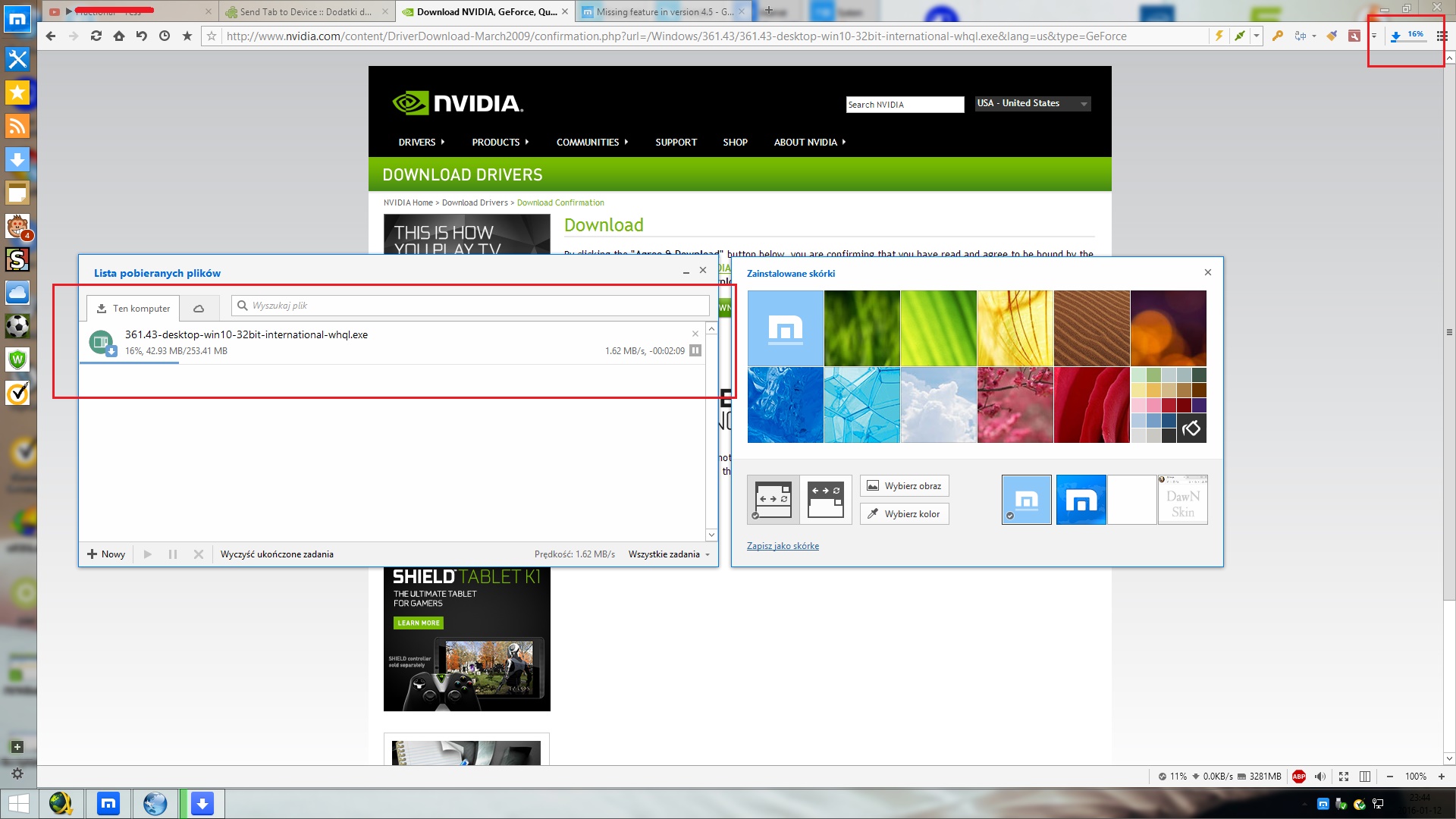Open the SUPPORT menu on NVIDIA site
Screen dimensions: 1456x819
pyautogui.click(x=676, y=142)
